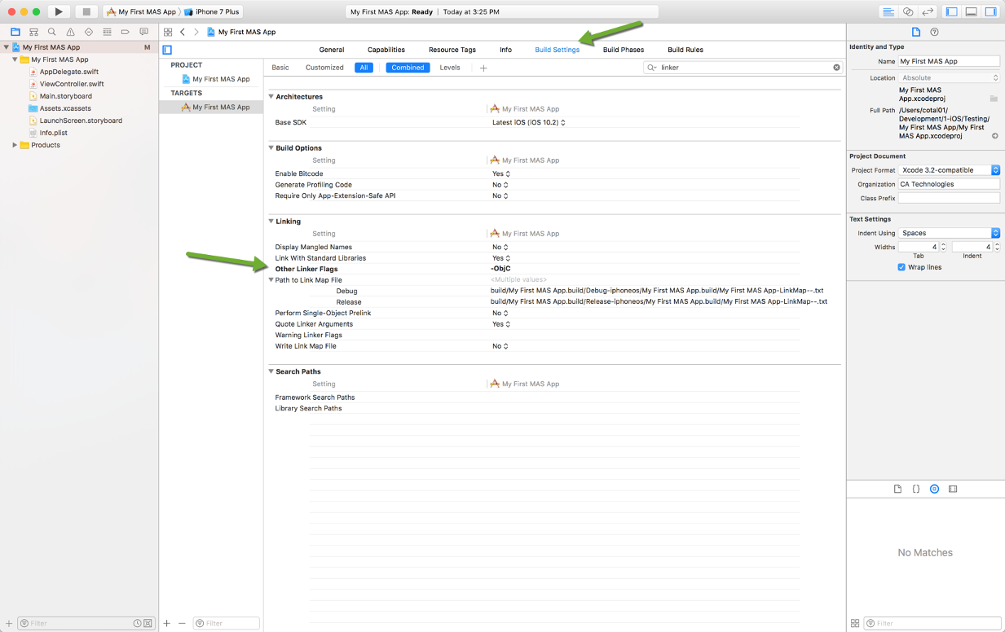Collapse the Search Paths section
Viewport: 1005px width, 632px height.
pyautogui.click(x=271, y=371)
